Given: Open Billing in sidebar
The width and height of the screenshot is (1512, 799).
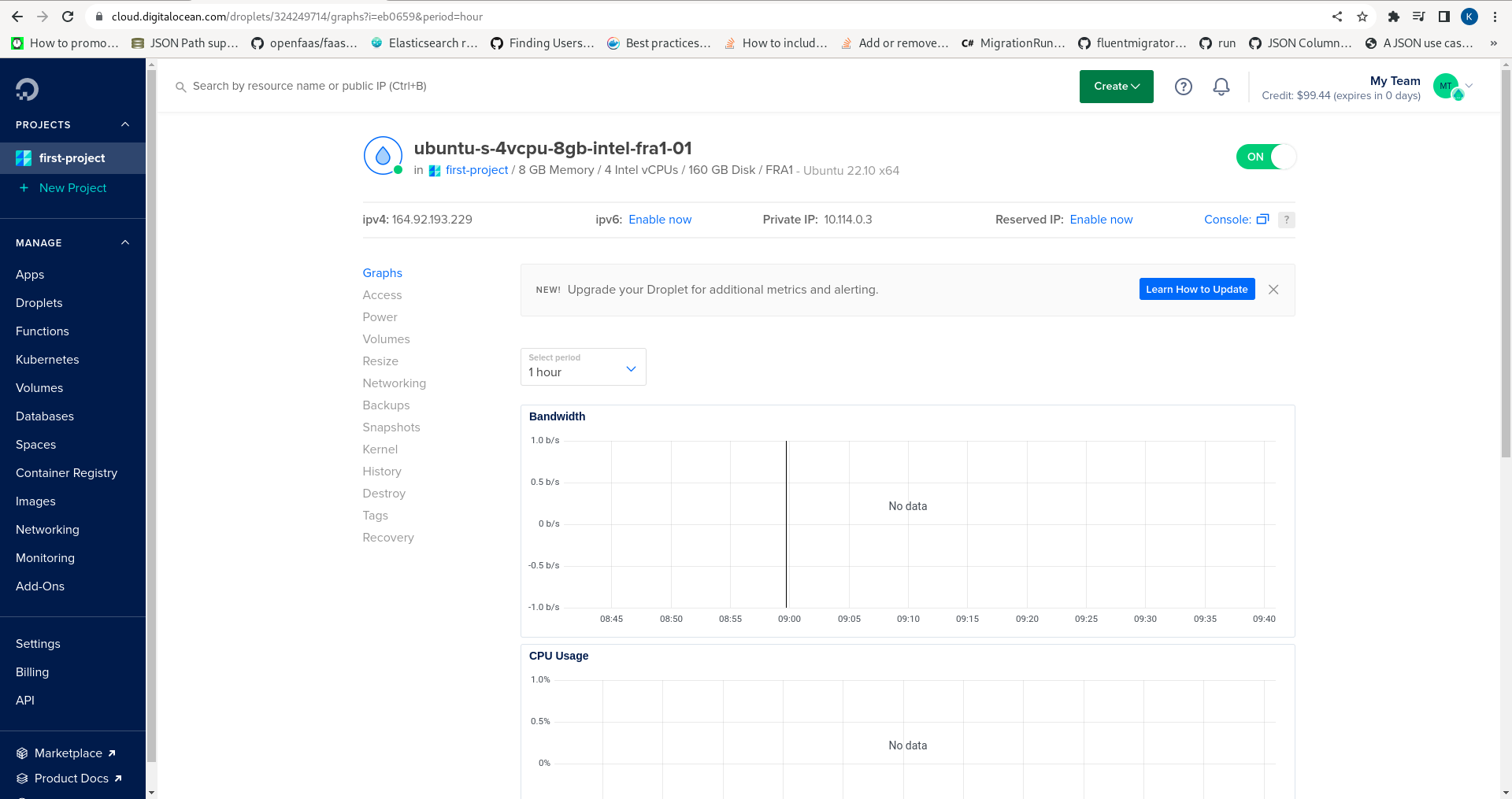Looking at the screenshot, I should point(32,672).
